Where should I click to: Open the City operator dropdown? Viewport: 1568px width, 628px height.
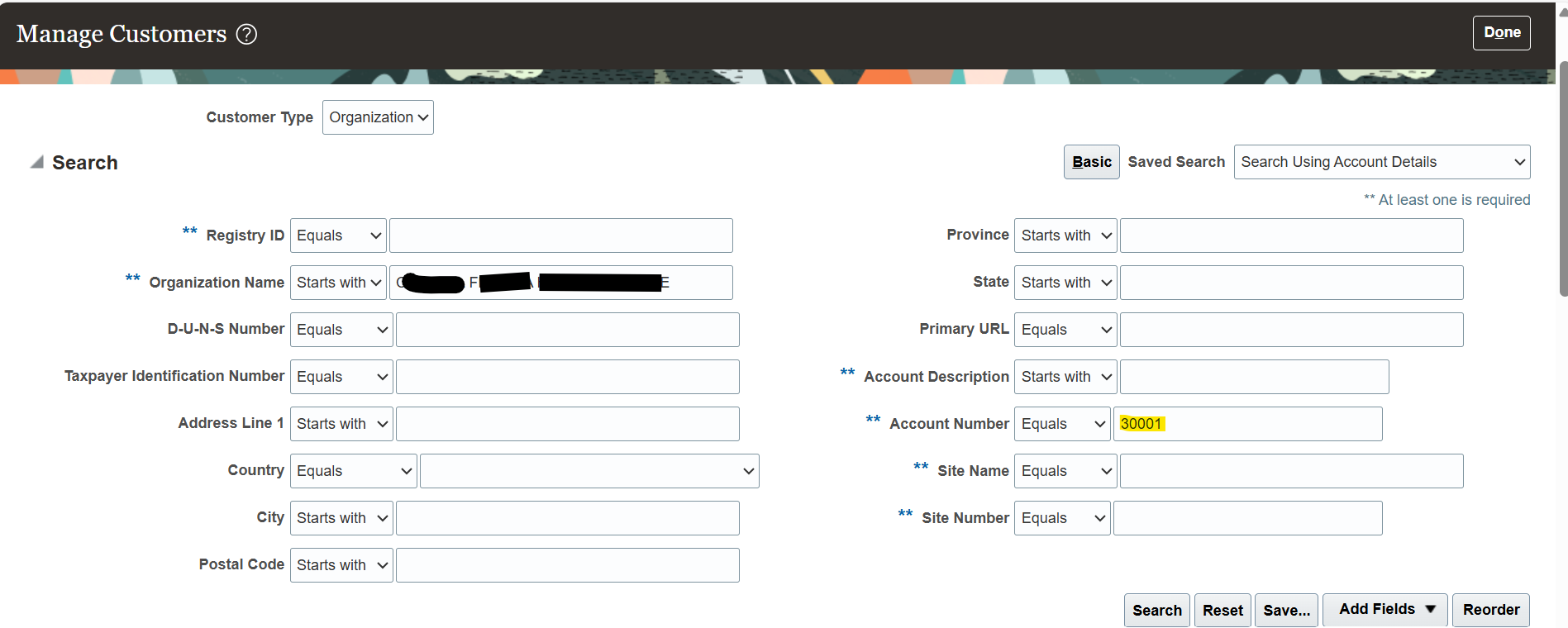(341, 518)
